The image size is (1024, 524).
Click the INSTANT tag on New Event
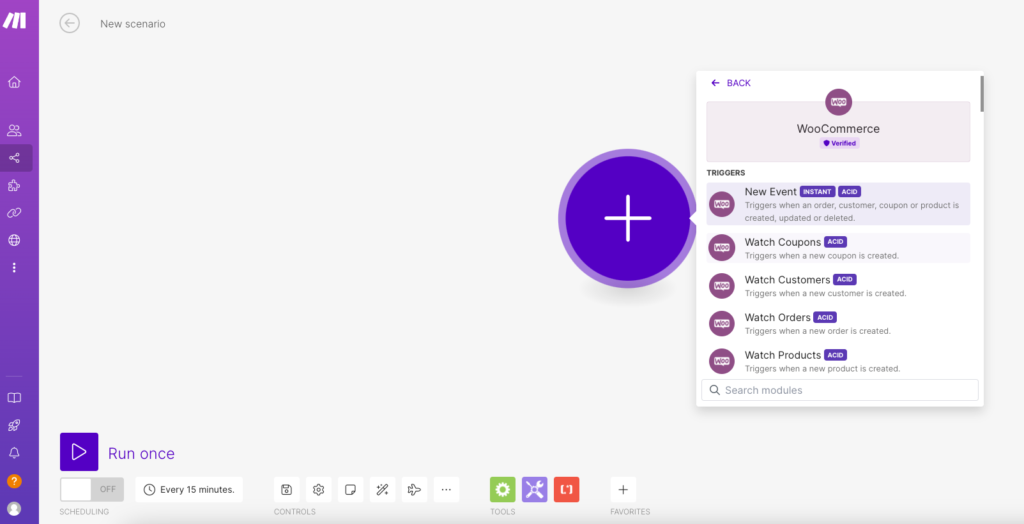817,191
